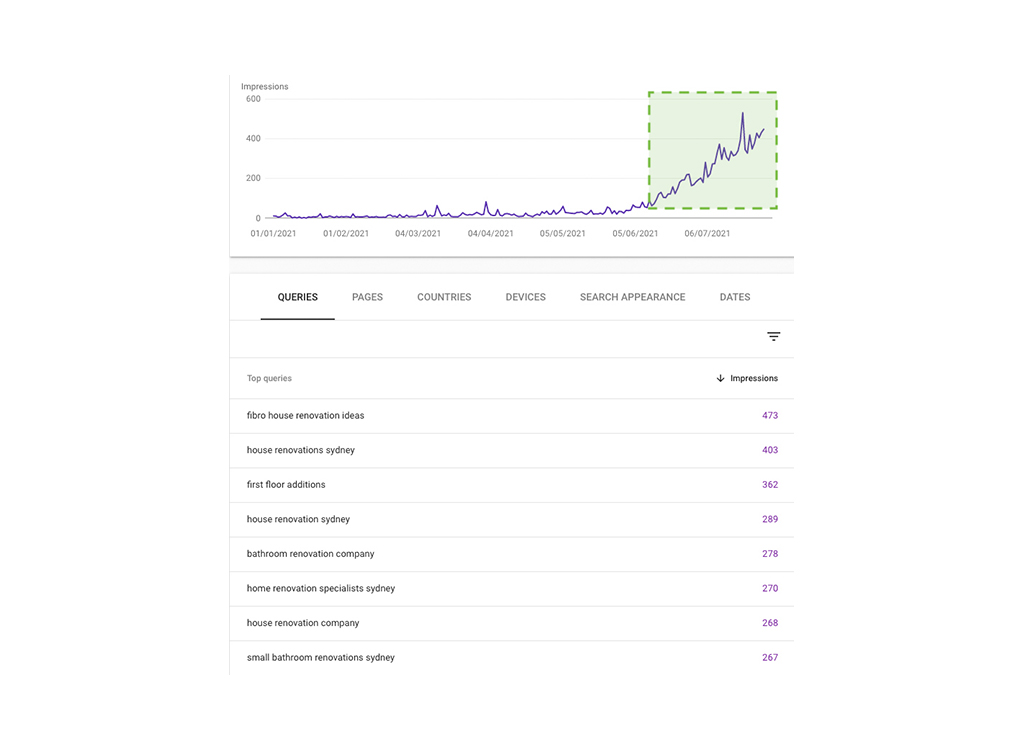Image resolution: width=1024 pixels, height=750 pixels.
Task: Click the highlighted green region on the chart
Action: point(712,150)
